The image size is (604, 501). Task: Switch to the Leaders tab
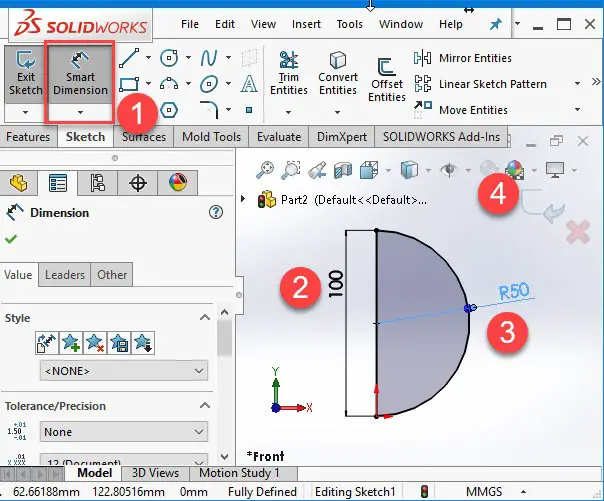coord(65,275)
